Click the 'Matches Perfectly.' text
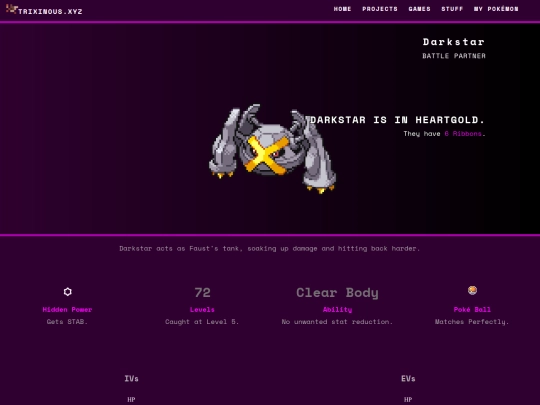 [x=472, y=322]
